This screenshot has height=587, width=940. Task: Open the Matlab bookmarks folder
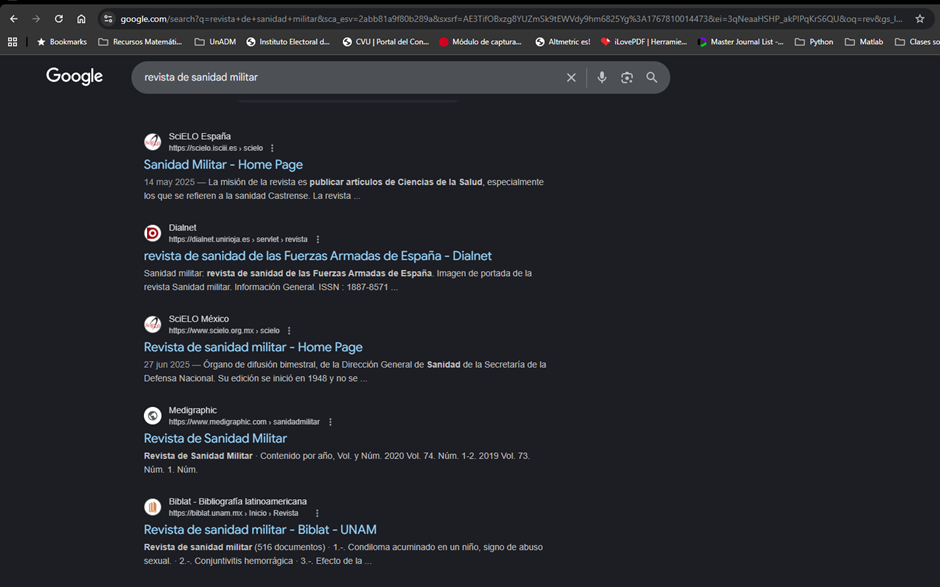point(864,42)
